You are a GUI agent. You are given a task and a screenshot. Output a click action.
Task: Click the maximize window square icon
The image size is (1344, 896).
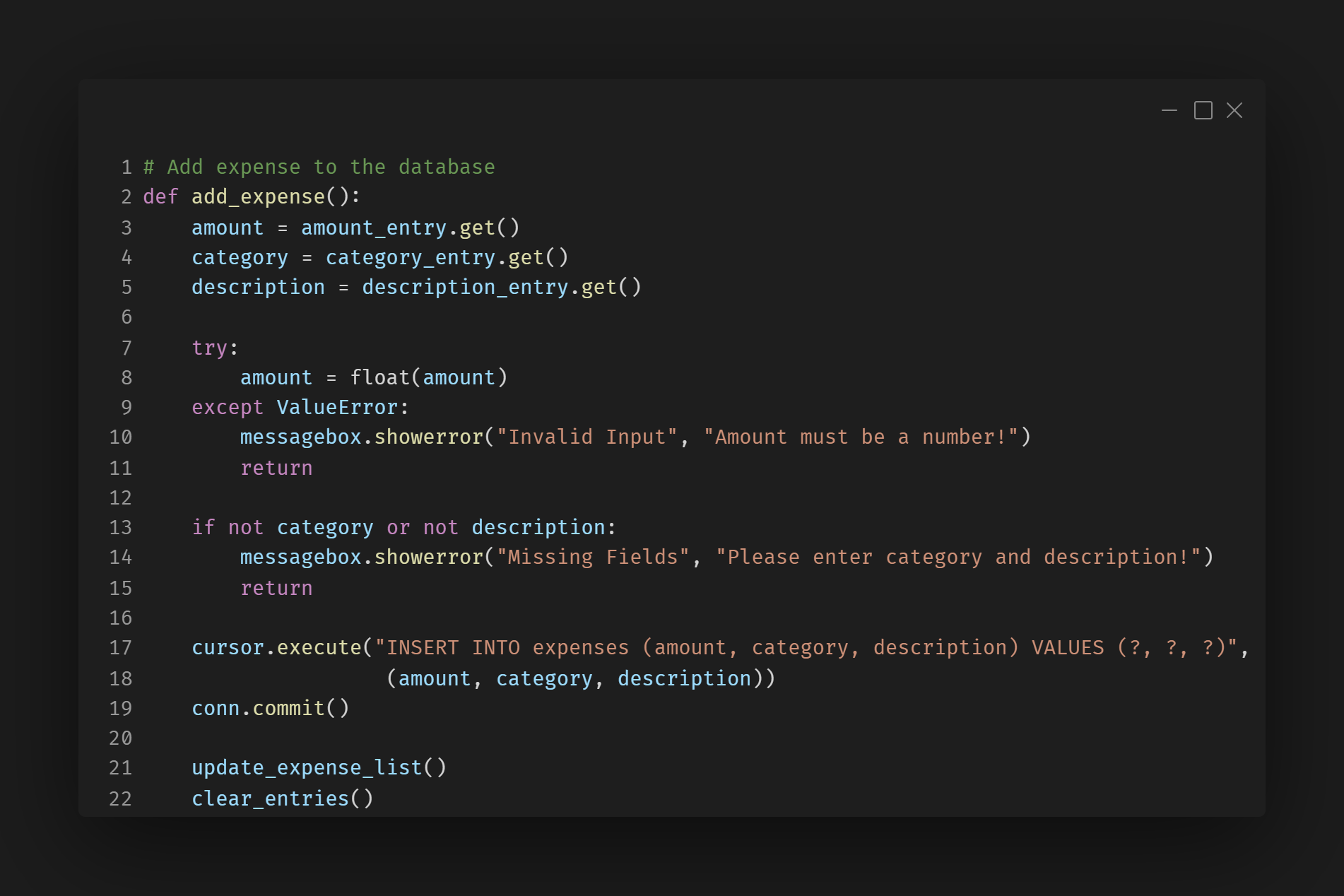1203,111
